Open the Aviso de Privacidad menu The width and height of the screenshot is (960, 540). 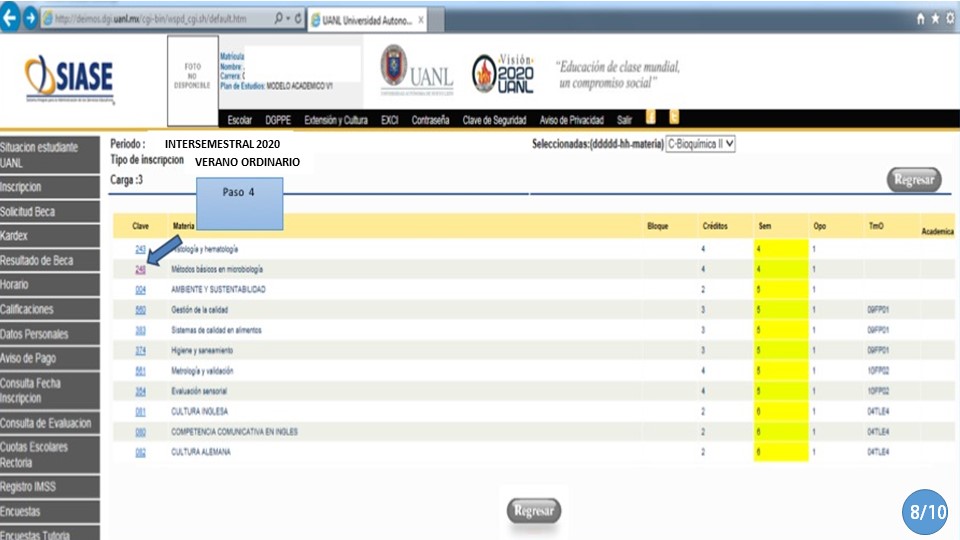571,120
